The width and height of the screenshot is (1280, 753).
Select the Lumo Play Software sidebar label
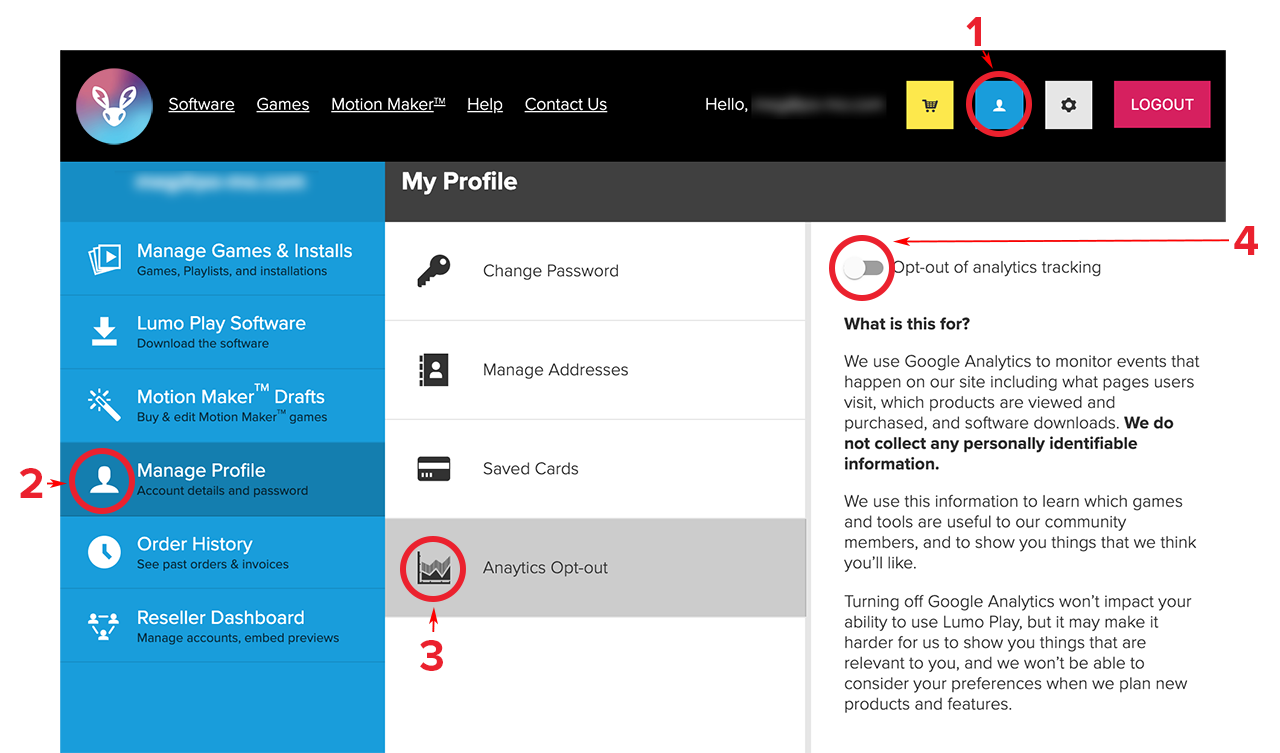click(x=221, y=323)
